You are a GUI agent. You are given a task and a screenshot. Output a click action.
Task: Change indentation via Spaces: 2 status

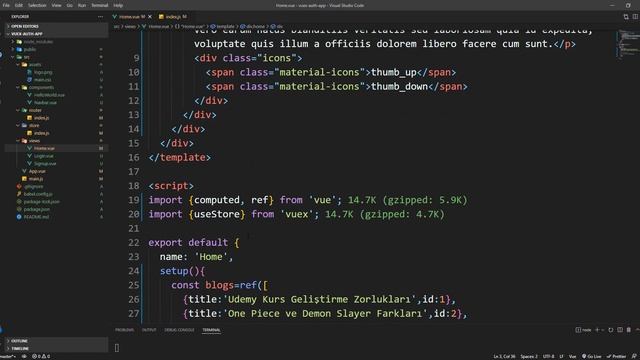(x=529, y=356)
